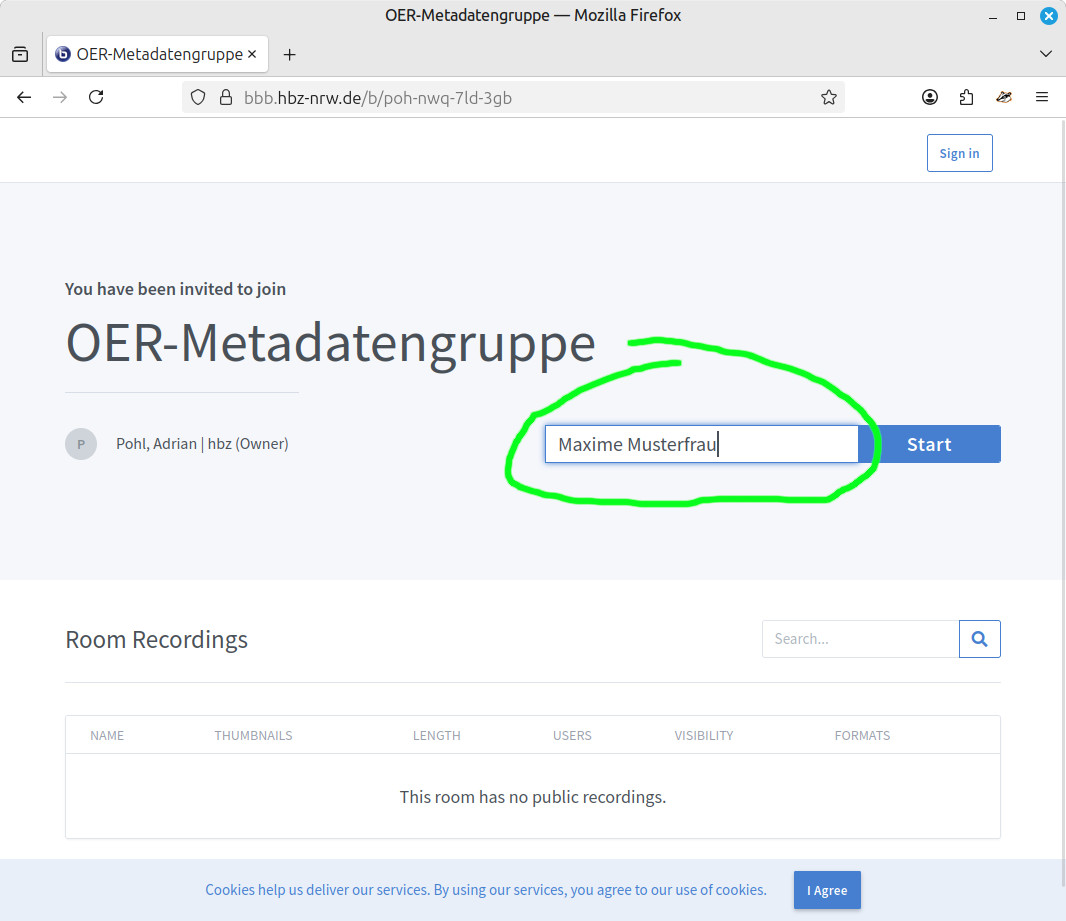The width and height of the screenshot is (1066, 921).
Task: Accept cookies with I Agree button
Action: point(827,890)
